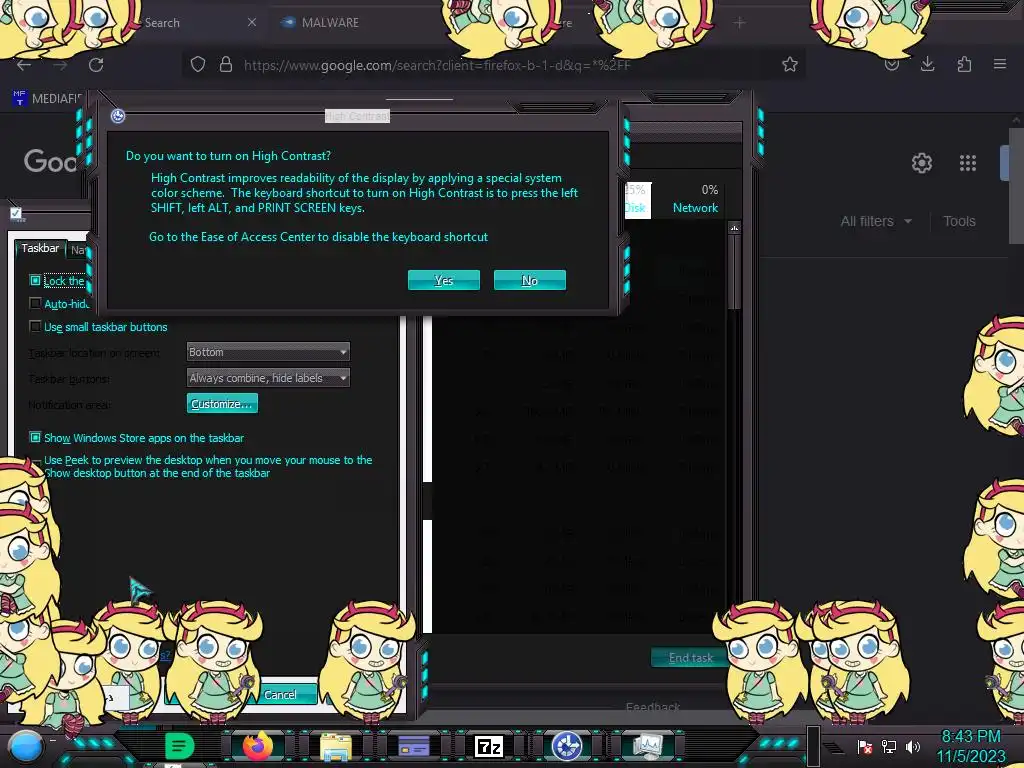Open the Firefox downloads panel
The height and width of the screenshot is (768, 1024).
(927, 64)
